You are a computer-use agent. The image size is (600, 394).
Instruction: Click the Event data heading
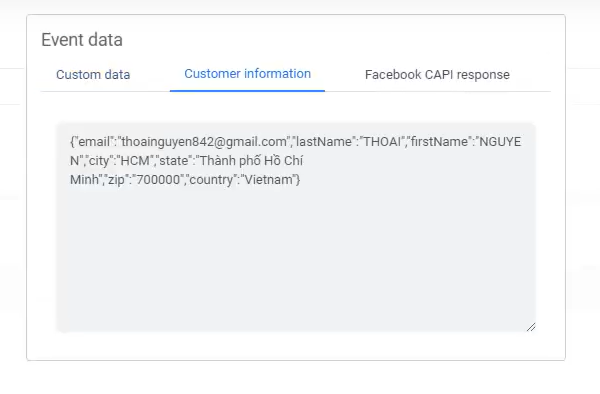pos(82,40)
